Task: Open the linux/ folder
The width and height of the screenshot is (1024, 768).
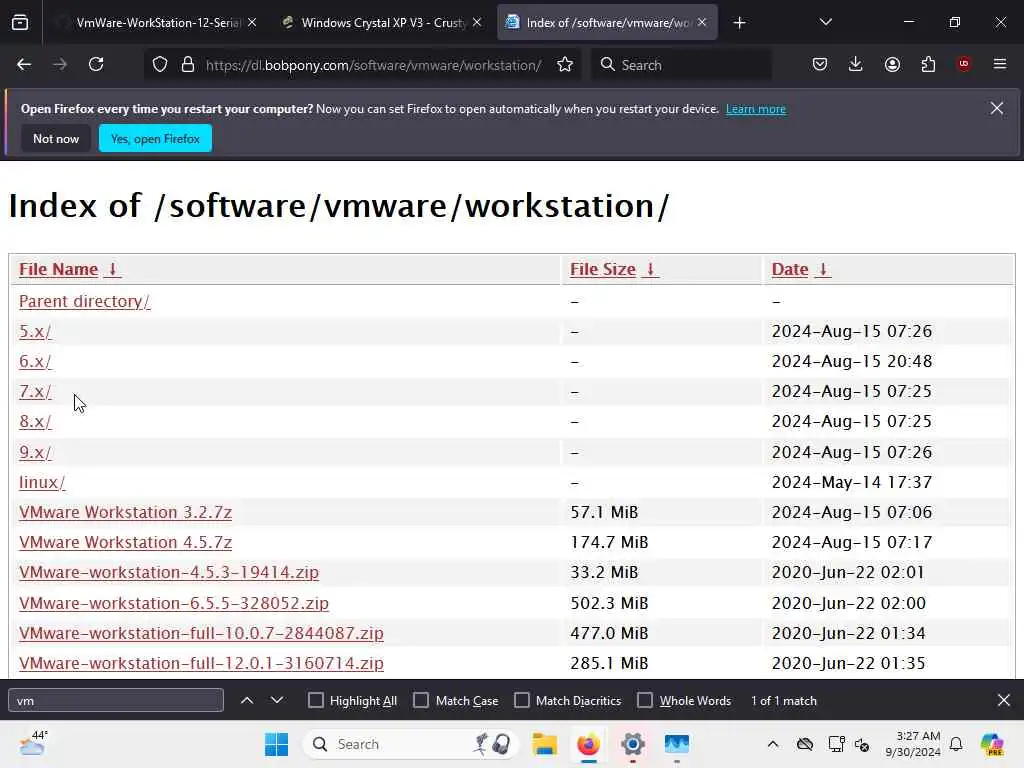Action: (42, 482)
